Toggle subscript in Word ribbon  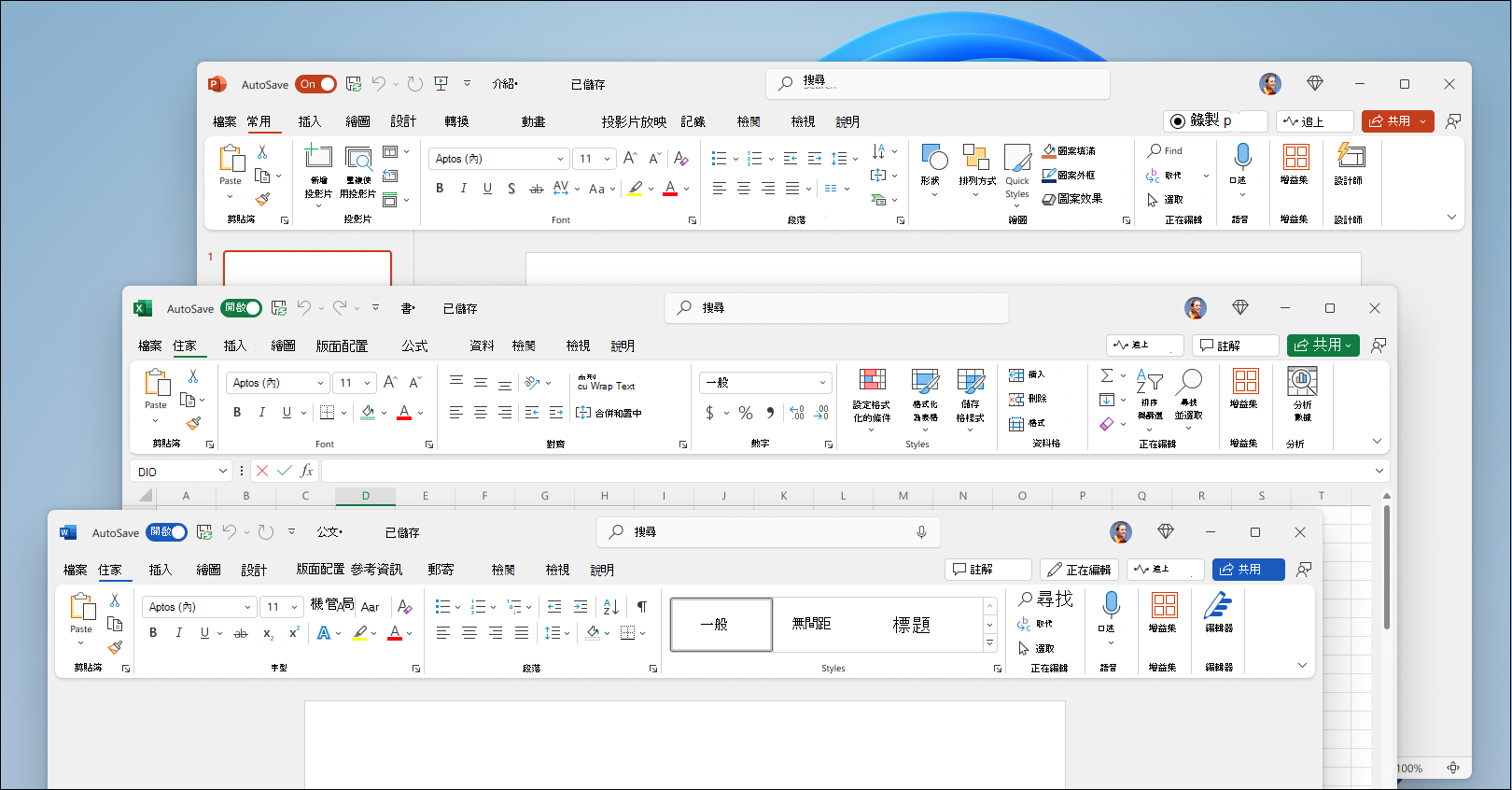click(x=268, y=633)
